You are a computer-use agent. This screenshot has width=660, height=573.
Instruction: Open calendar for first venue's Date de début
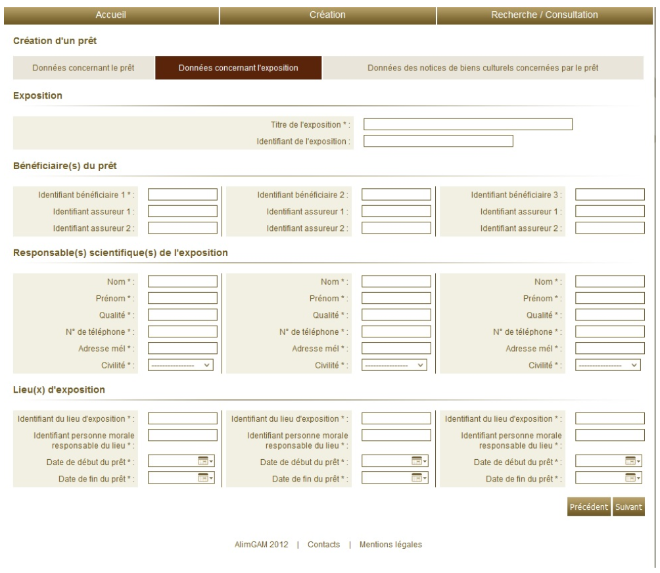[x=205, y=460]
